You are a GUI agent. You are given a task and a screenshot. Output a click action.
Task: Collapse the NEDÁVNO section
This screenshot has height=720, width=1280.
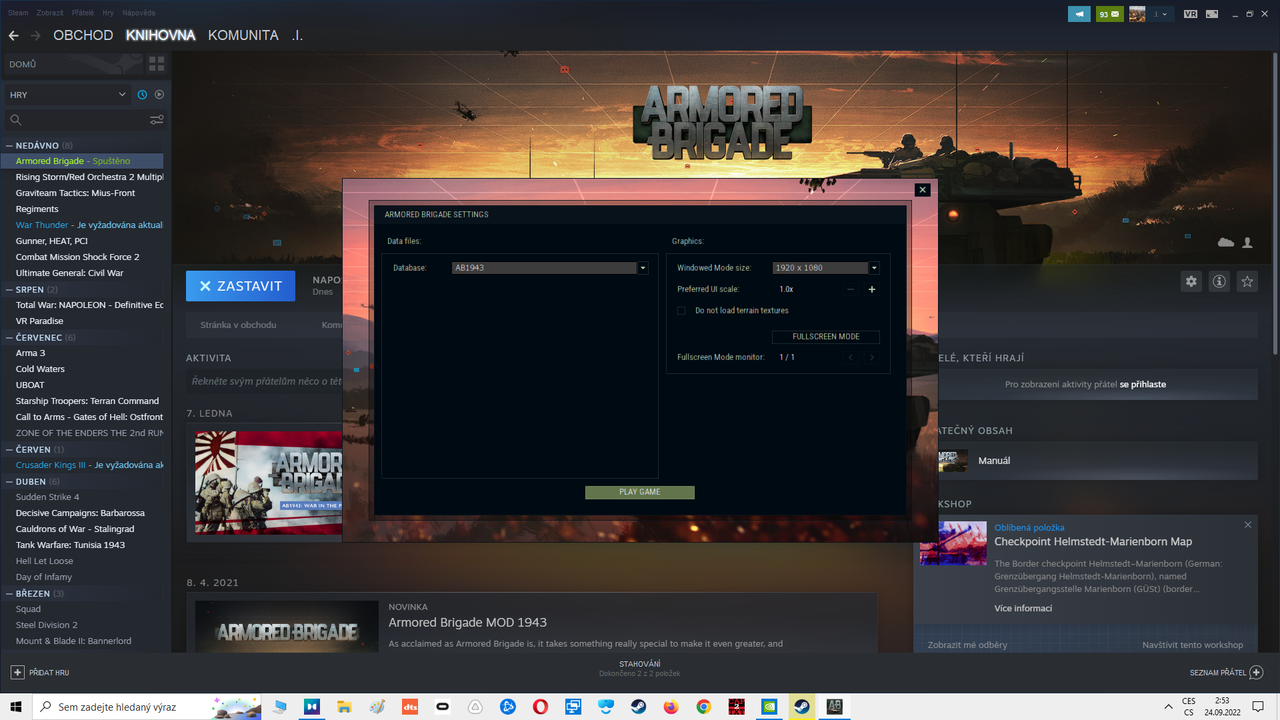(x=9, y=145)
